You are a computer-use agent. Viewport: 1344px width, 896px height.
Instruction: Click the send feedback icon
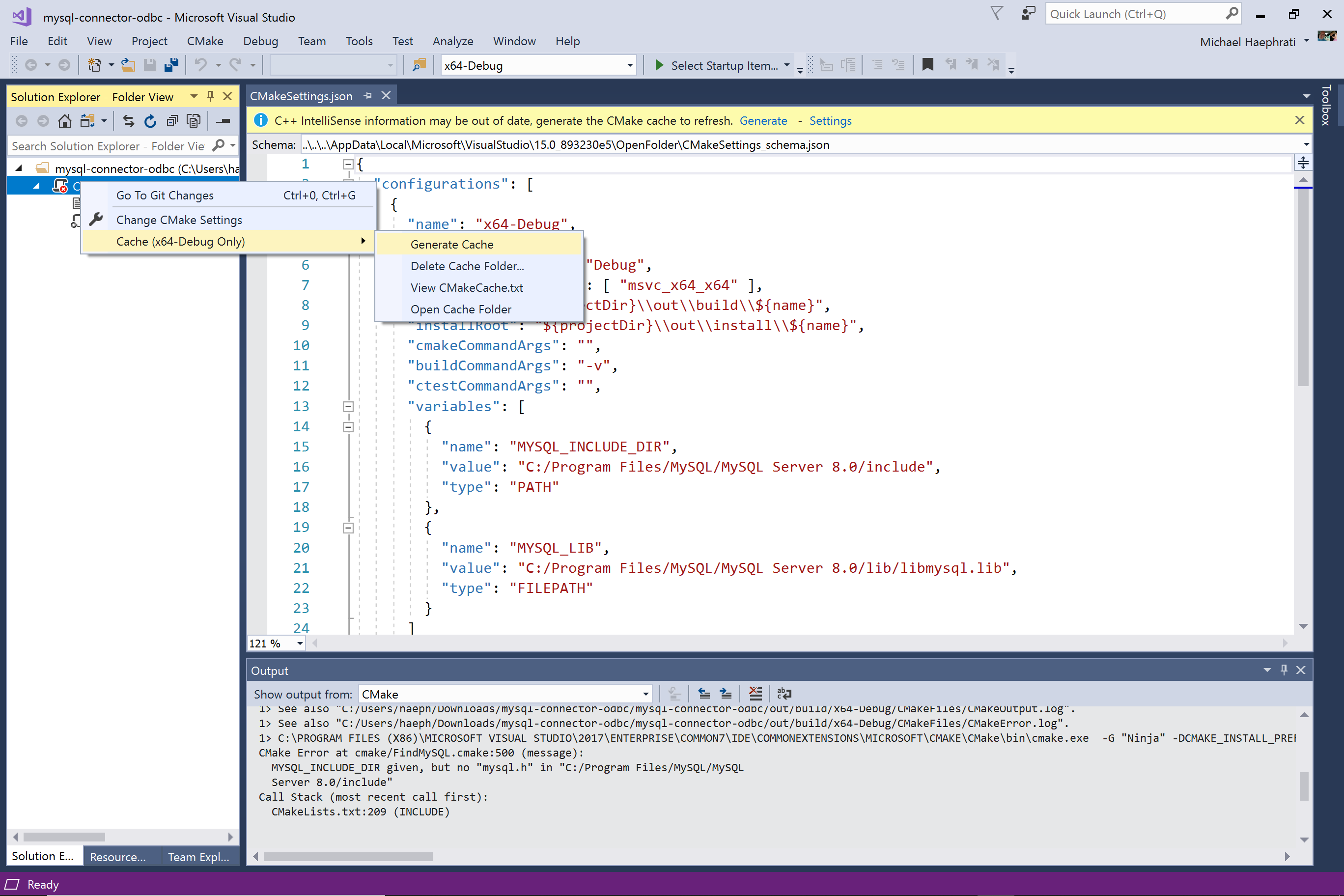[1028, 14]
